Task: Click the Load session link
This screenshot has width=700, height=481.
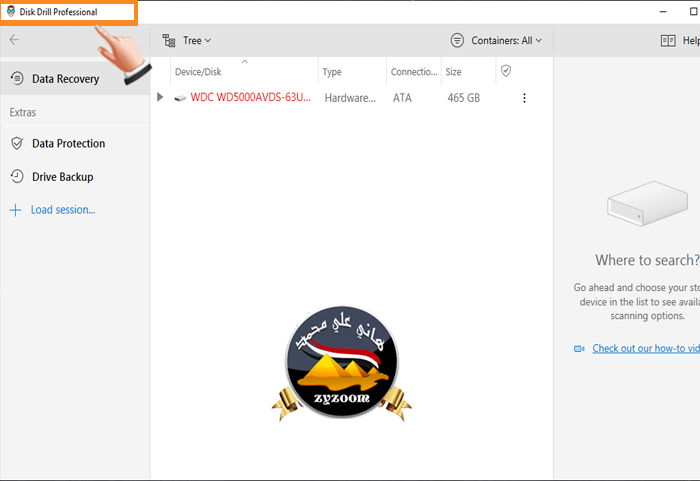Action: (63, 210)
